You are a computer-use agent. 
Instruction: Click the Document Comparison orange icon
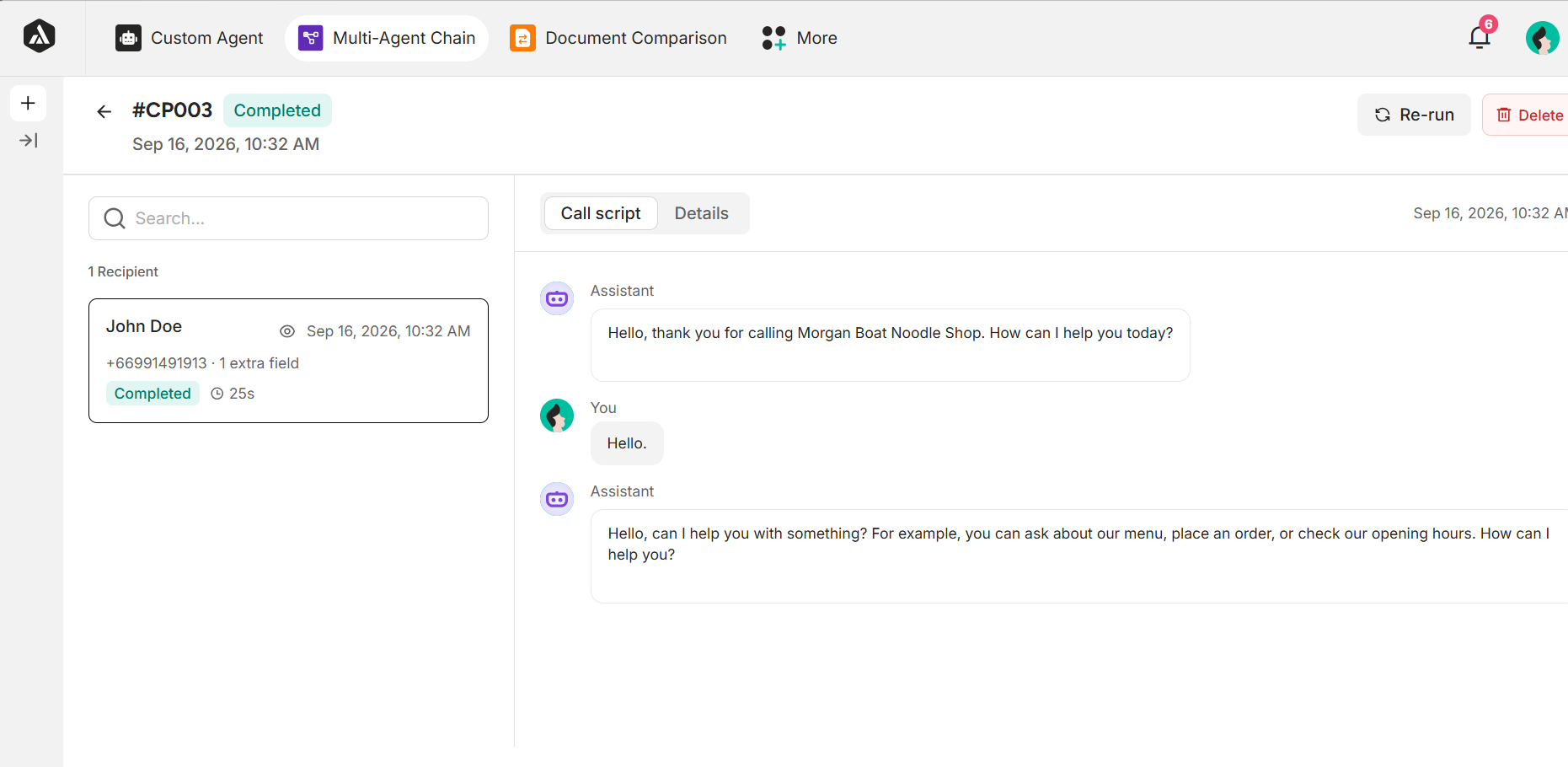522,38
